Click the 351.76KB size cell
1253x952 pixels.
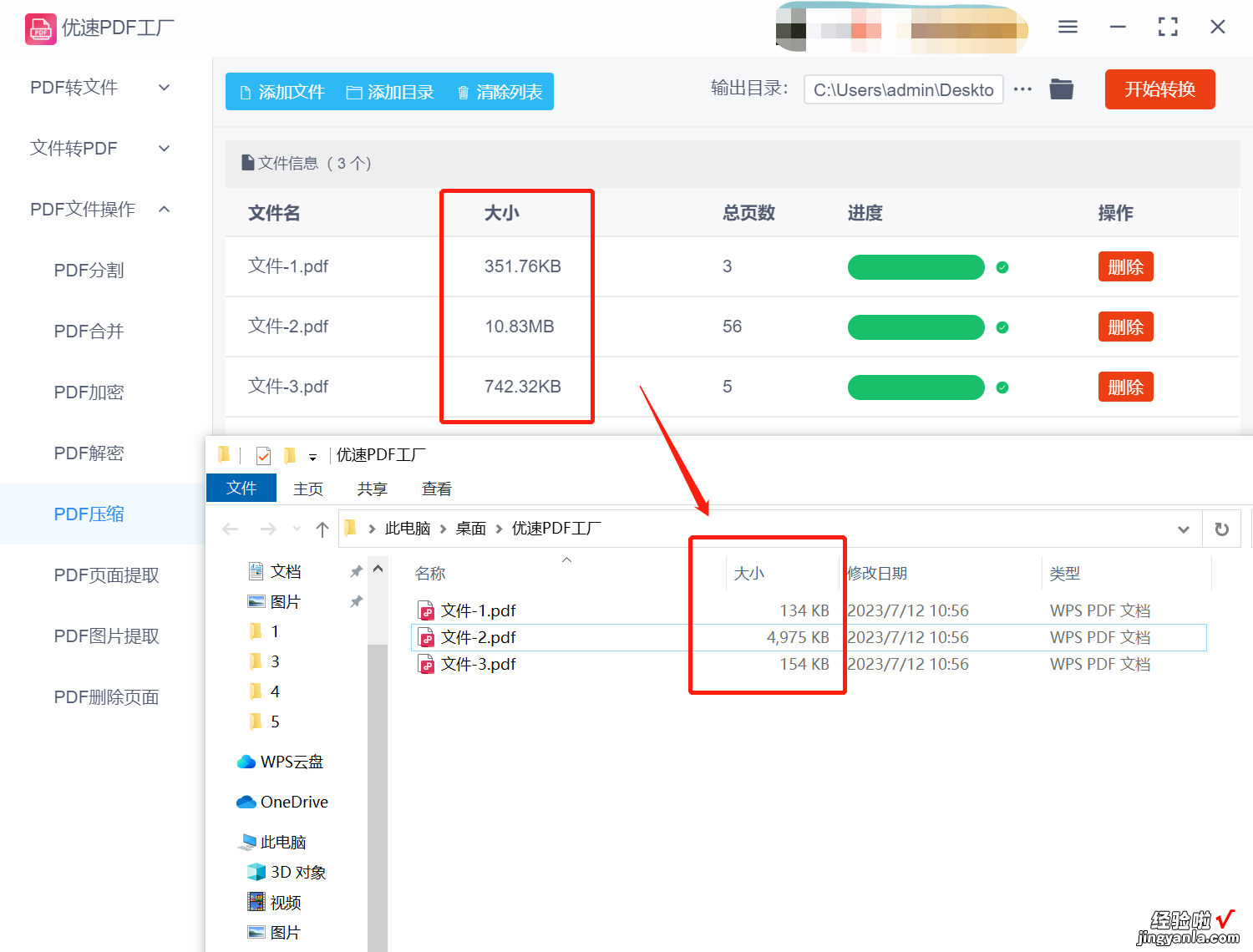pyautogui.click(x=523, y=266)
